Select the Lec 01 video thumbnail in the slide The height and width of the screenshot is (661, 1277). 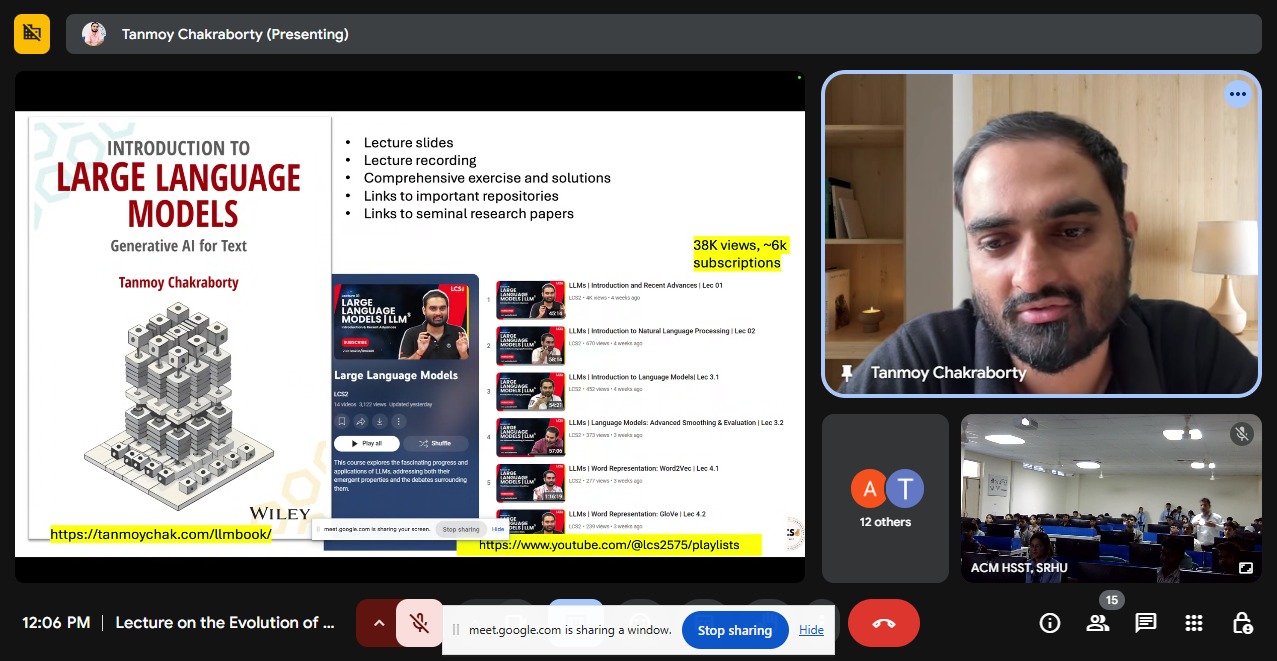[x=530, y=299]
